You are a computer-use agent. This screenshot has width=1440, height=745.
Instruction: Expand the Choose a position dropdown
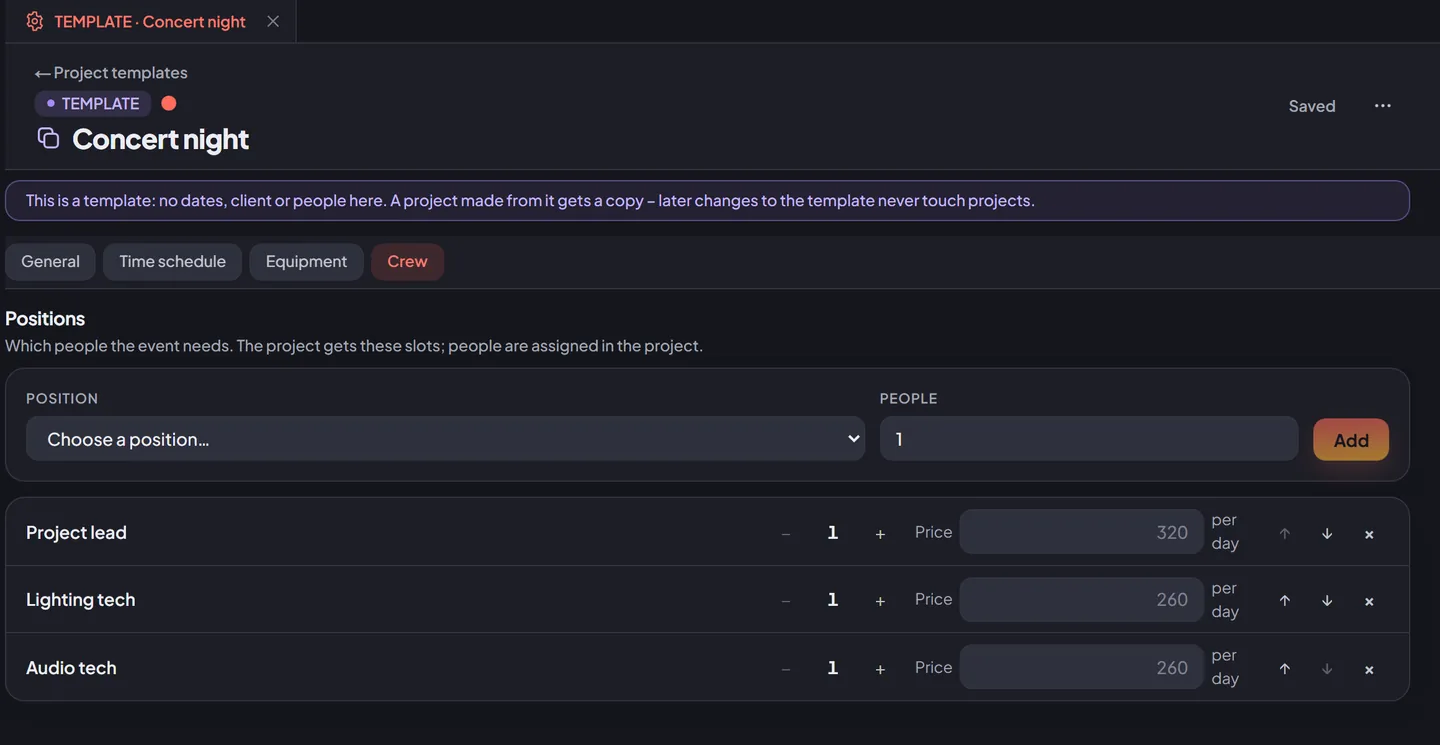pos(445,439)
